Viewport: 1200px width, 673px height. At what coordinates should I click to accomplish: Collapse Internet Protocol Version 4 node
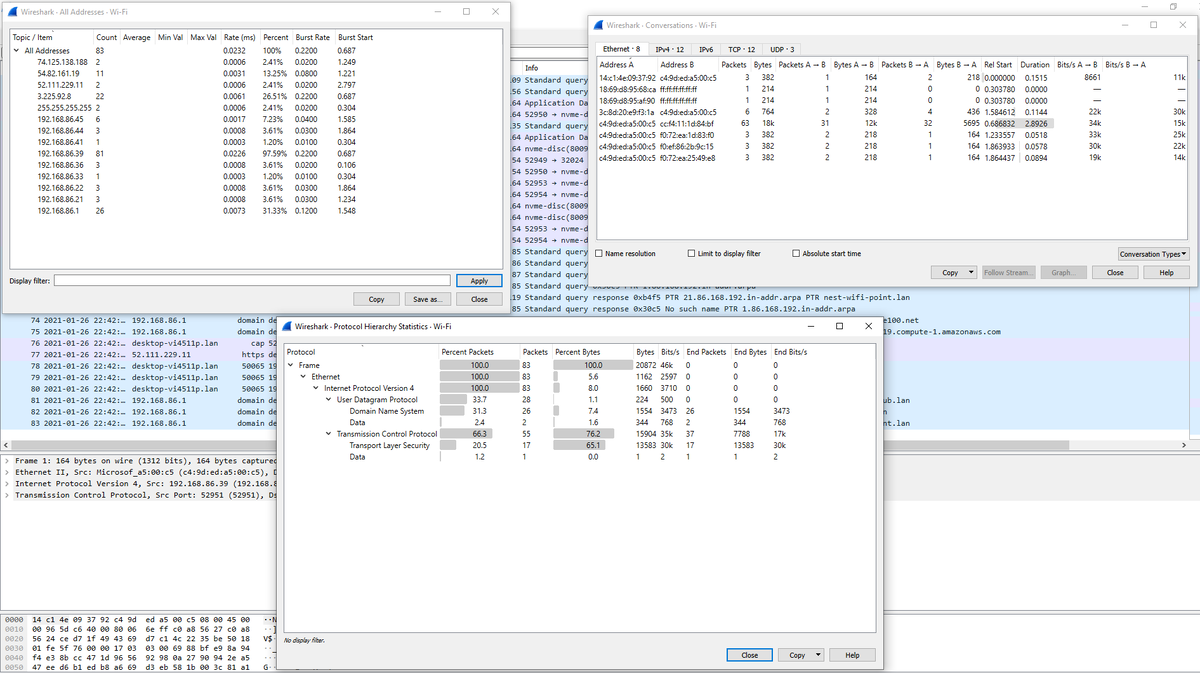click(316, 388)
